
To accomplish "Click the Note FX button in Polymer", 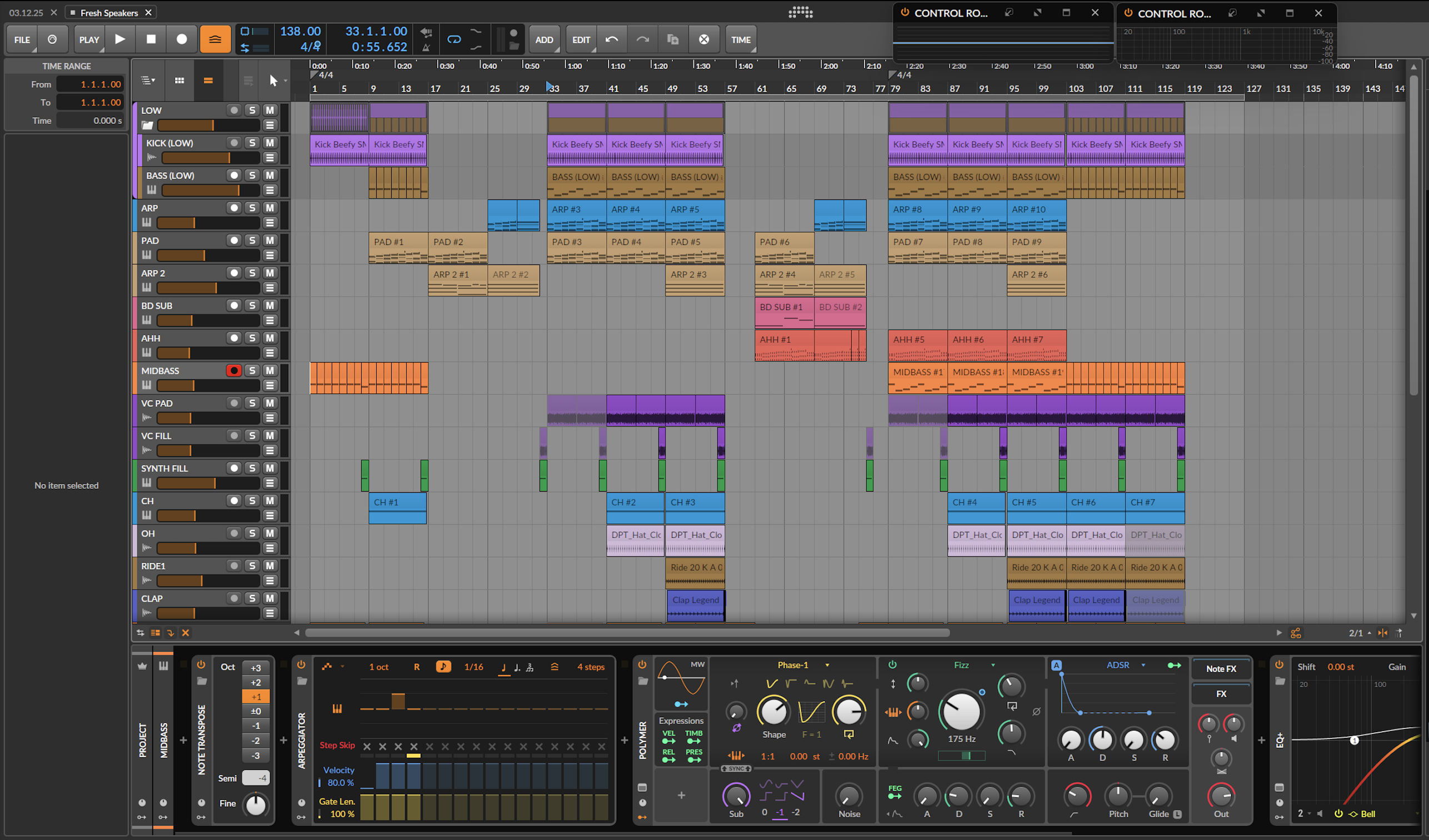I will pyautogui.click(x=1221, y=669).
